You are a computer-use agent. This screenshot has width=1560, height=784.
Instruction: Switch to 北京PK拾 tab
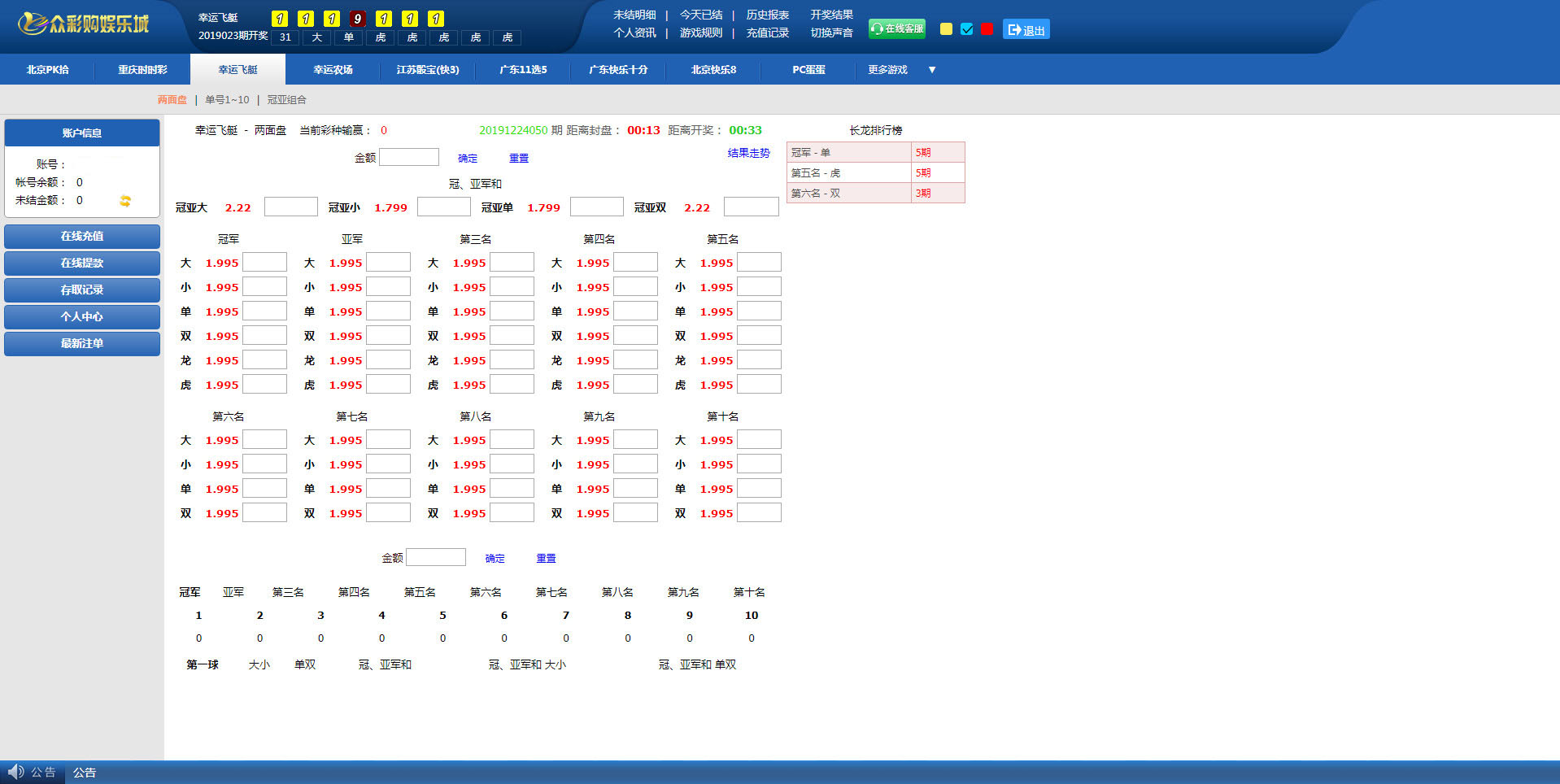pos(47,70)
